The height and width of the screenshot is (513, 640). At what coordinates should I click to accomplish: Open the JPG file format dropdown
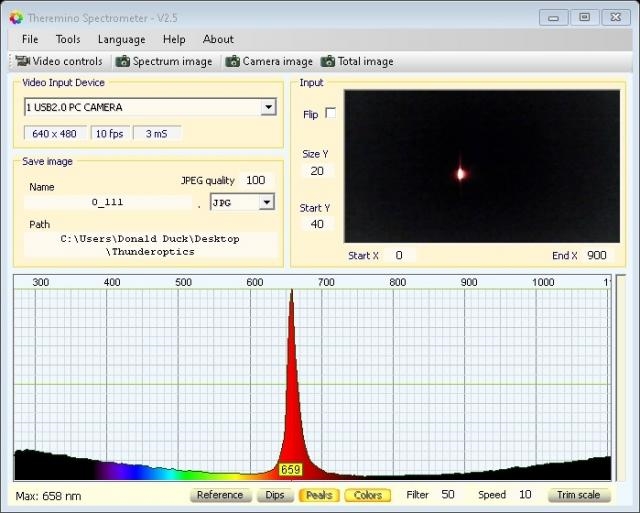click(266, 202)
